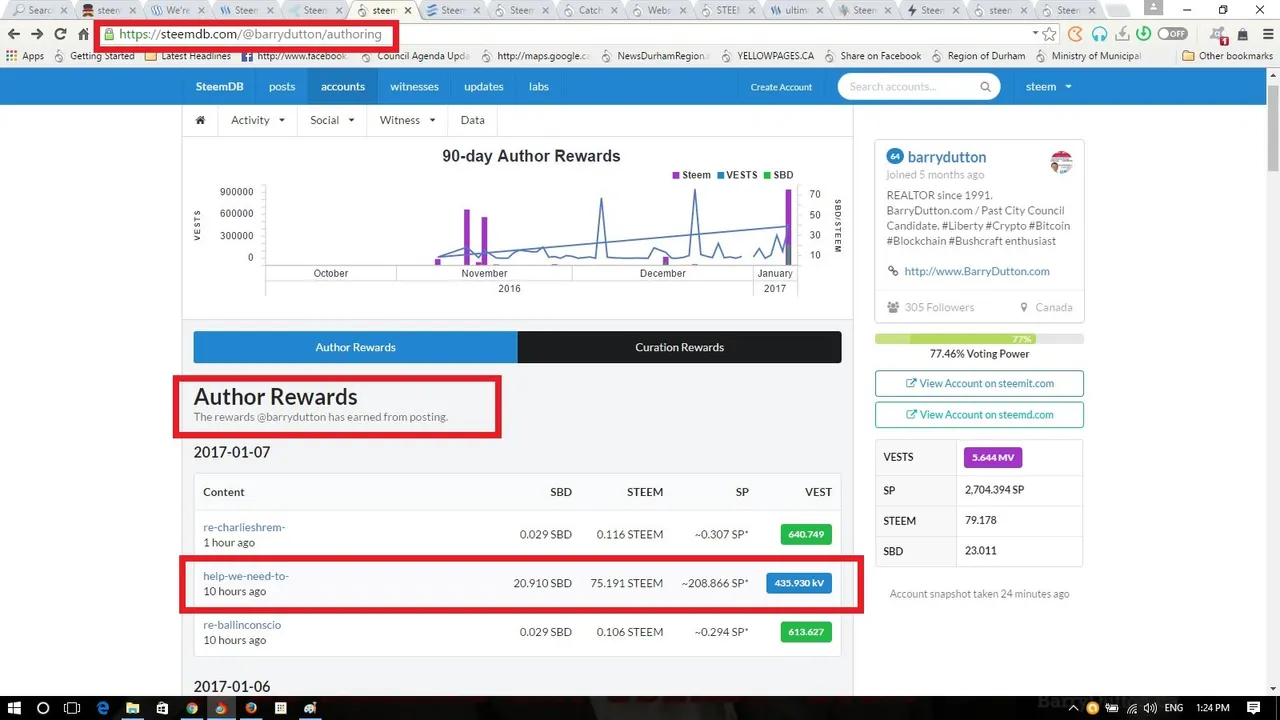
Task: Open the re-charlieshrem- post link
Action: click(x=244, y=527)
